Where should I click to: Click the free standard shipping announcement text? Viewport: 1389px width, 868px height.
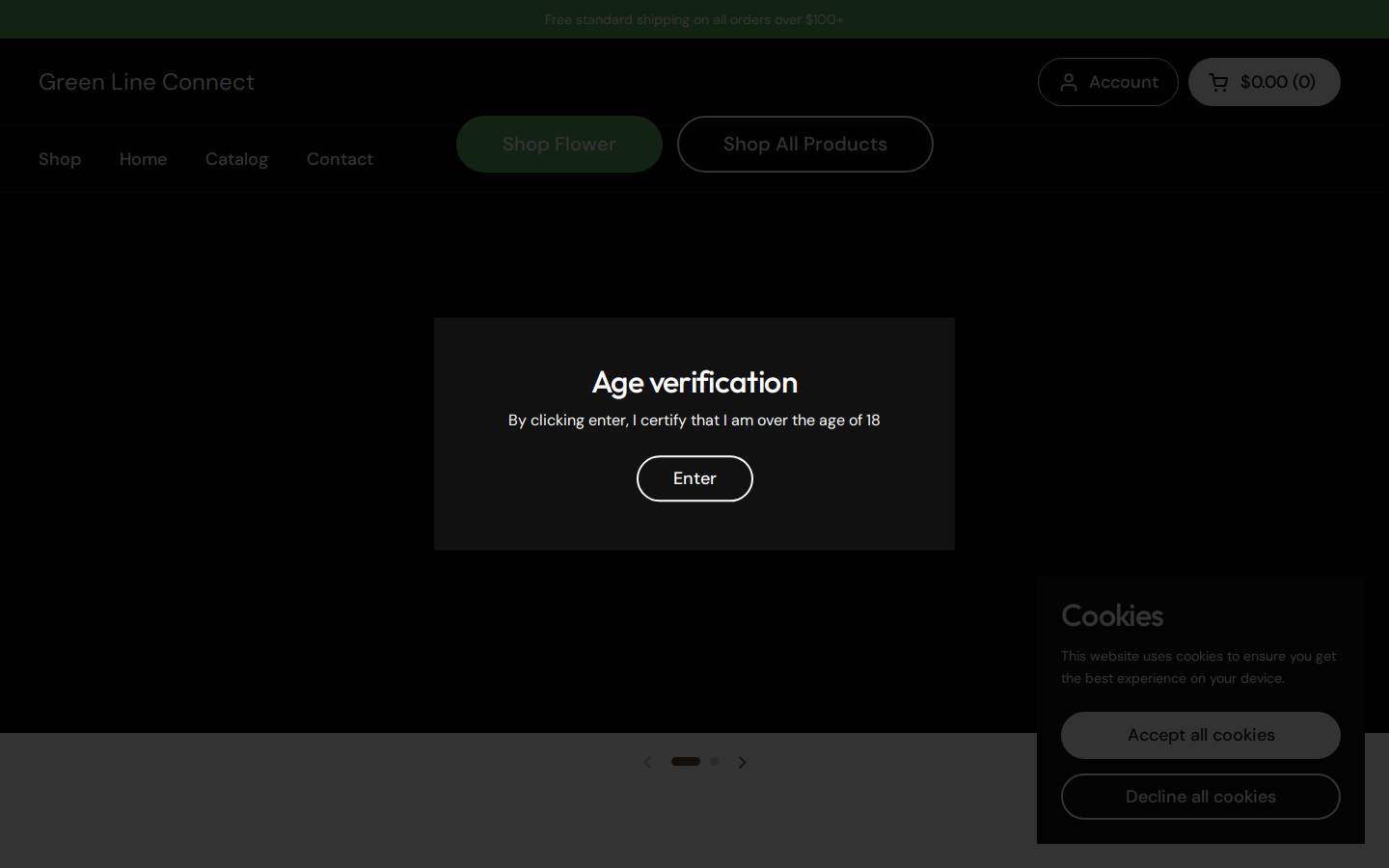coord(694,19)
